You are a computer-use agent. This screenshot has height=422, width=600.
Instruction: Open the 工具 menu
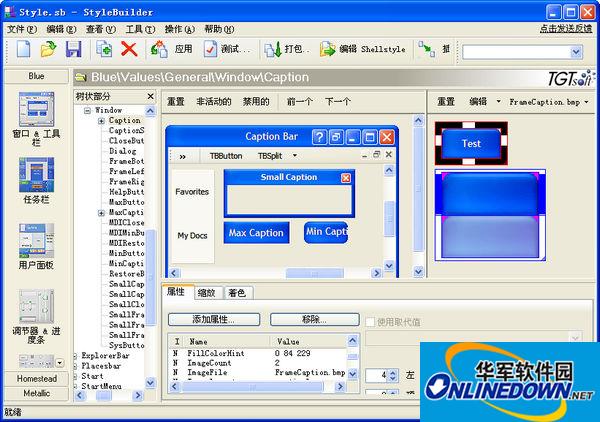pyautogui.click(x=140, y=29)
